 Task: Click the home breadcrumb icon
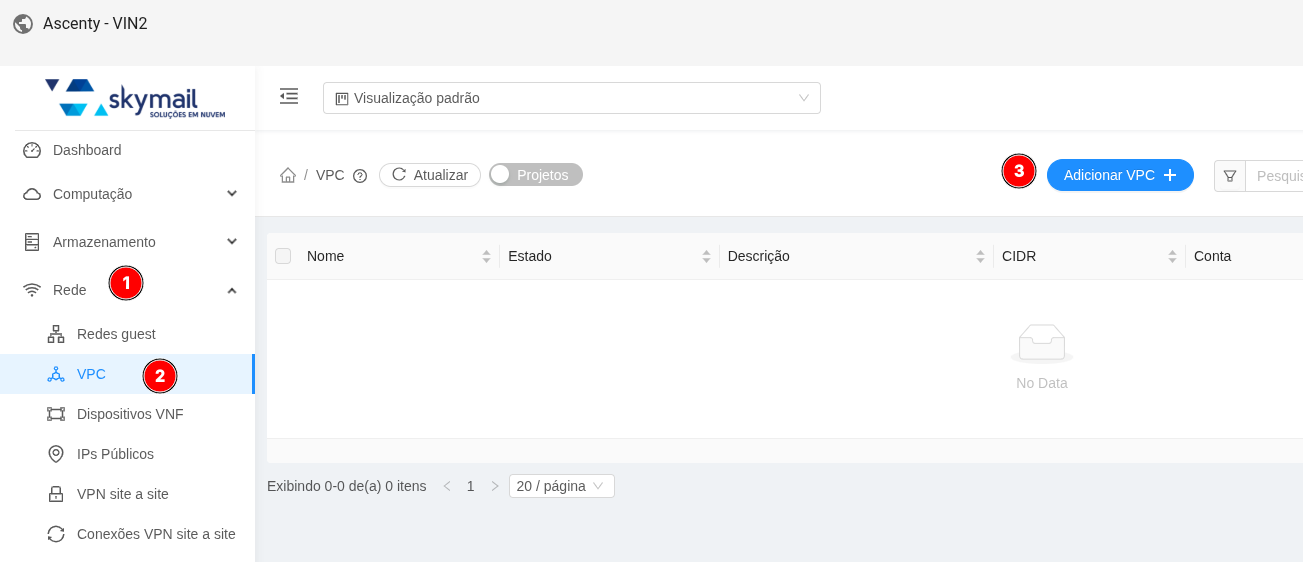(x=288, y=175)
